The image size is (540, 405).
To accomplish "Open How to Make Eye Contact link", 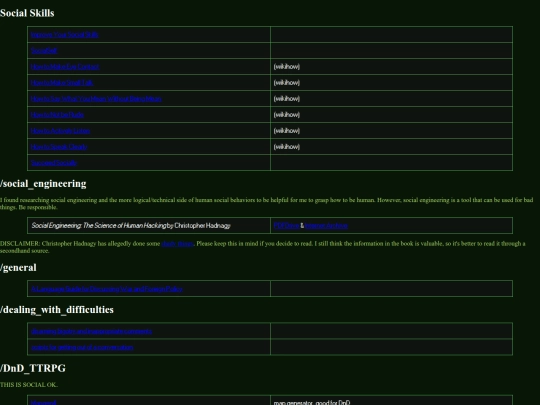I will [x=65, y=67].
